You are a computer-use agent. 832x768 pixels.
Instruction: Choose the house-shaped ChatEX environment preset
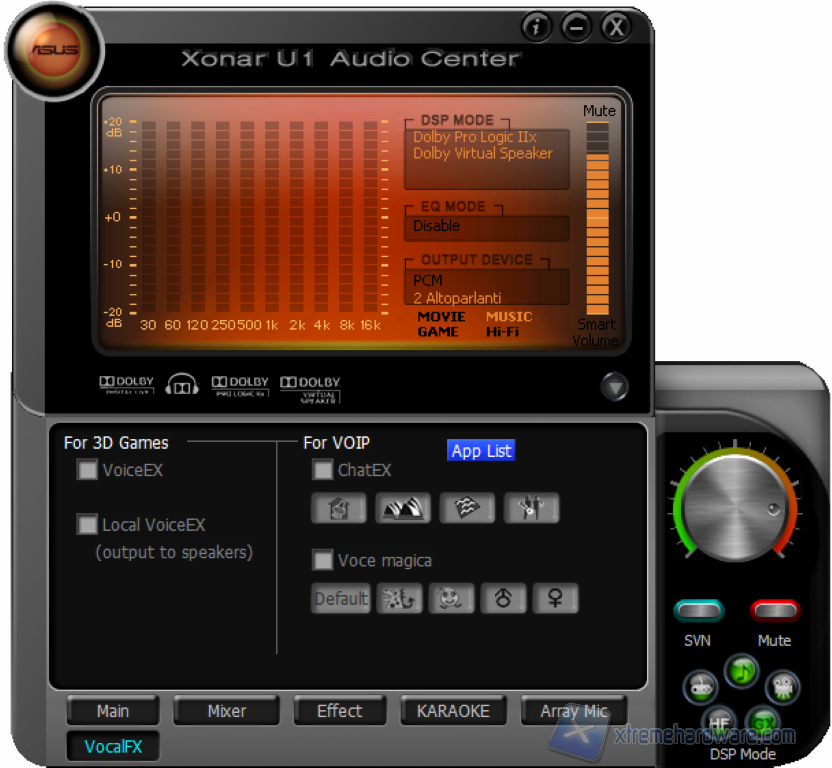339,508
